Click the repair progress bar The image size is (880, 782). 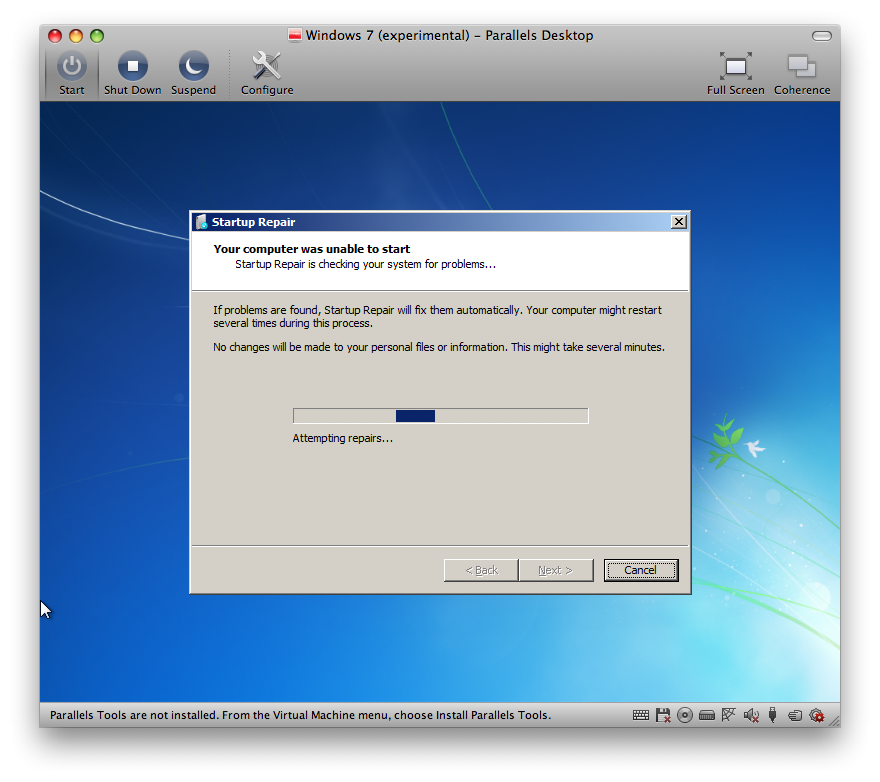coord(441,416)
